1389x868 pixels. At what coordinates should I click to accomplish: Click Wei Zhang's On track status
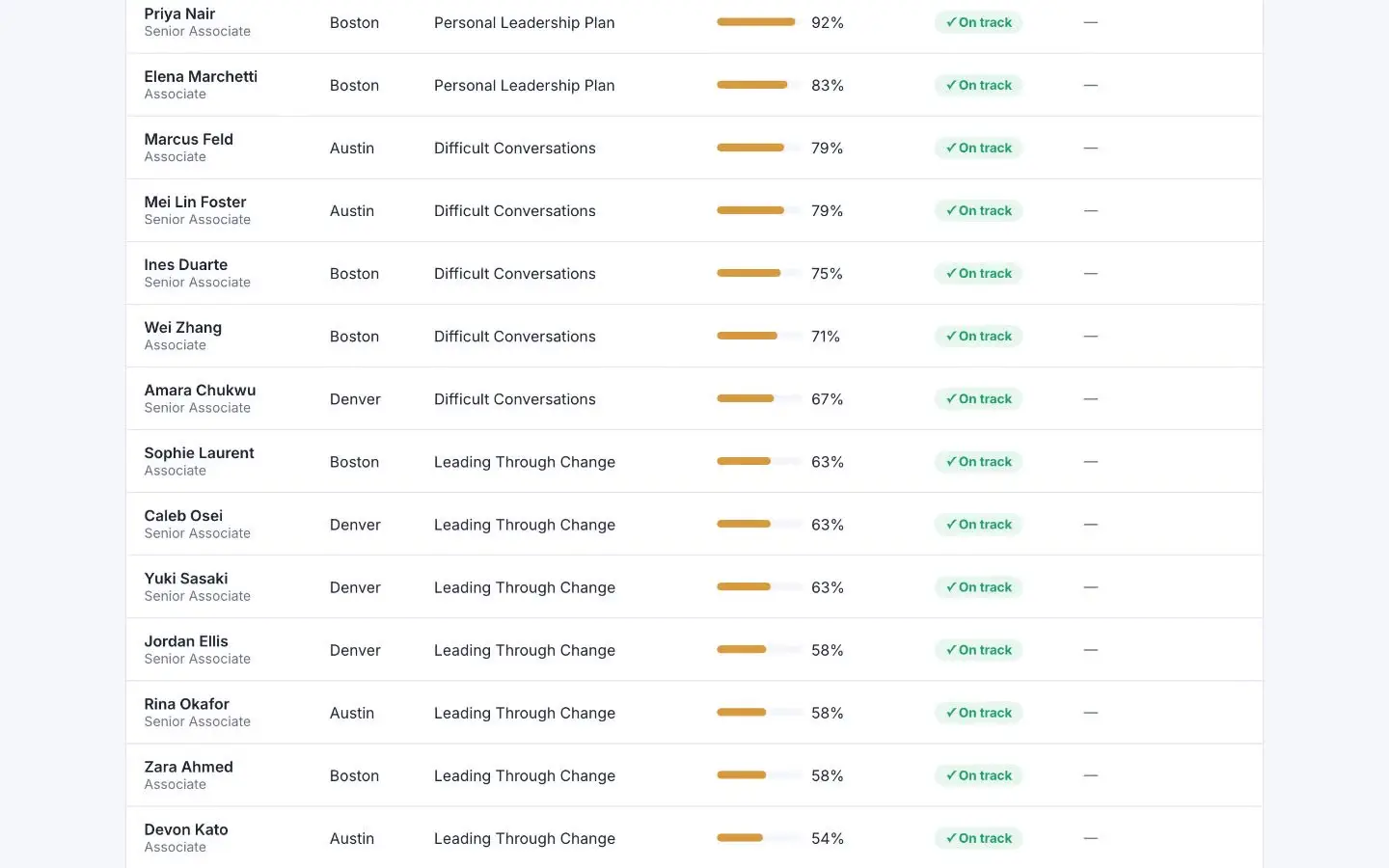pyautogui.click(x=978, y=336)
